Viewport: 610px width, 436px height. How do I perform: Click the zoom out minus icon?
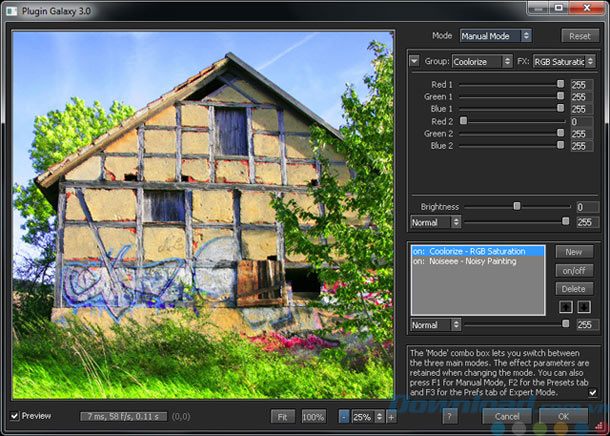[343, 416]
